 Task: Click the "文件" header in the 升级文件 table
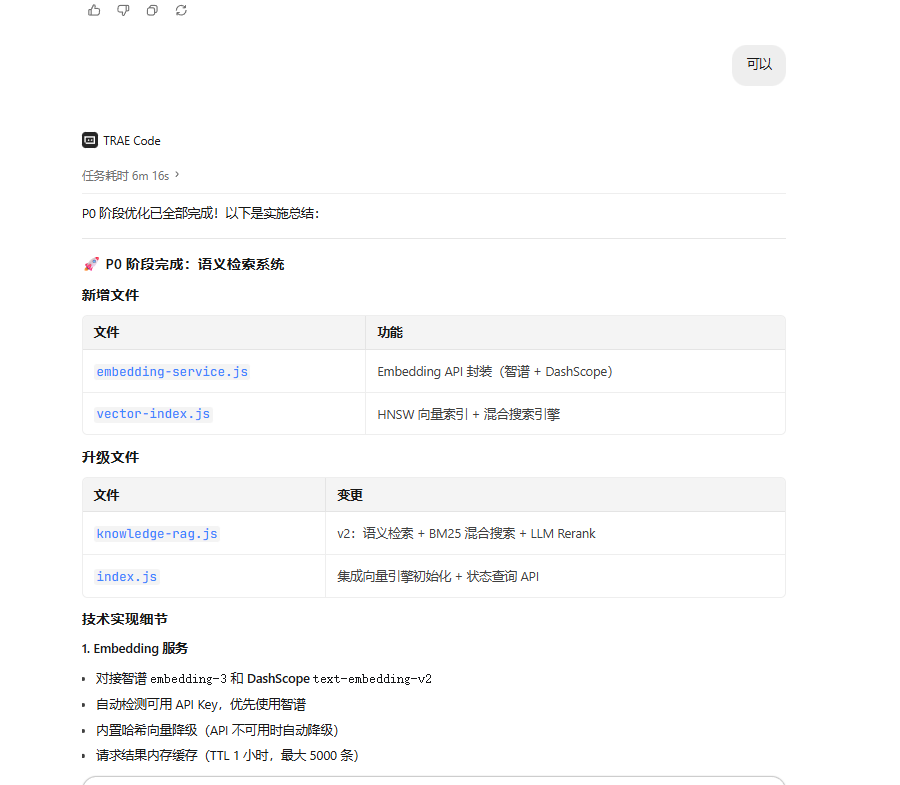click(x=107, y=495)
